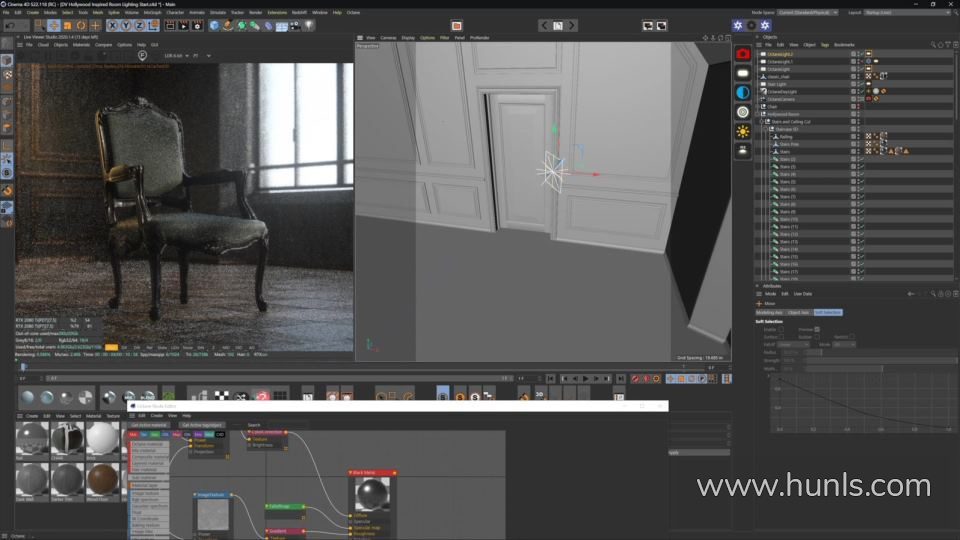Click the Octane circular target light icon

(743, 112)
